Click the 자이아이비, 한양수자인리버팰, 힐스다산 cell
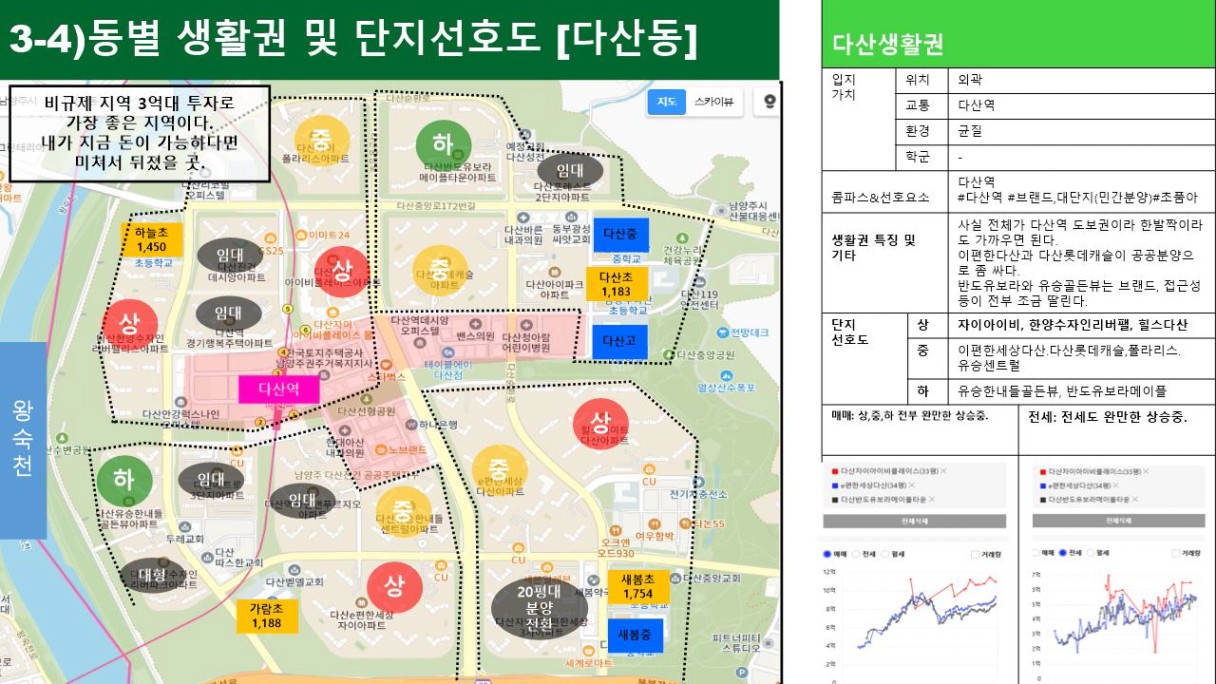This screenshot has width=1216, height=684. click(x=1079, y=326)
